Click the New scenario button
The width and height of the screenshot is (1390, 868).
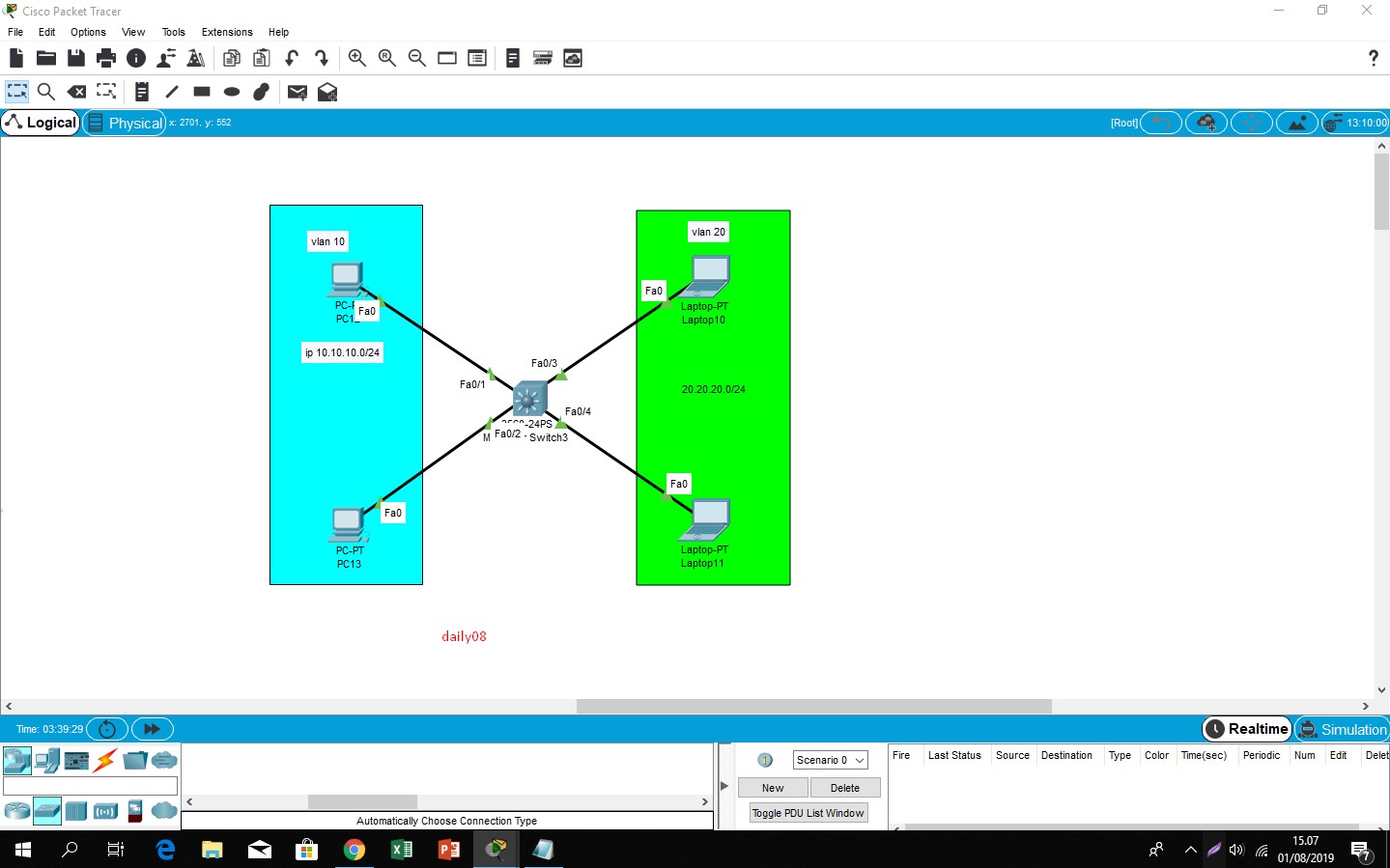point(772,787)
